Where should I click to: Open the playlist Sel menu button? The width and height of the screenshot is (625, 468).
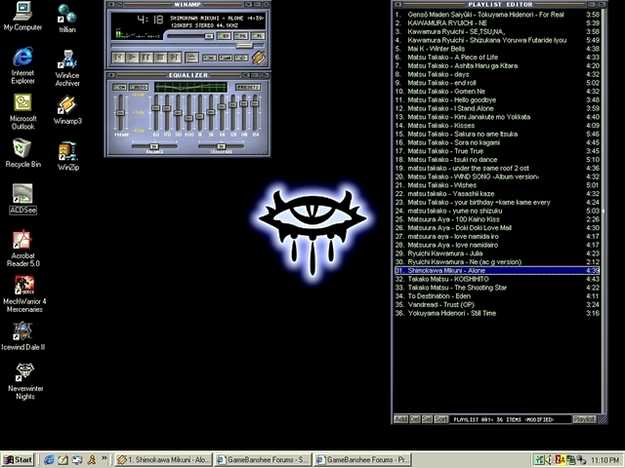pyautogui.click(x=427, y=419)
